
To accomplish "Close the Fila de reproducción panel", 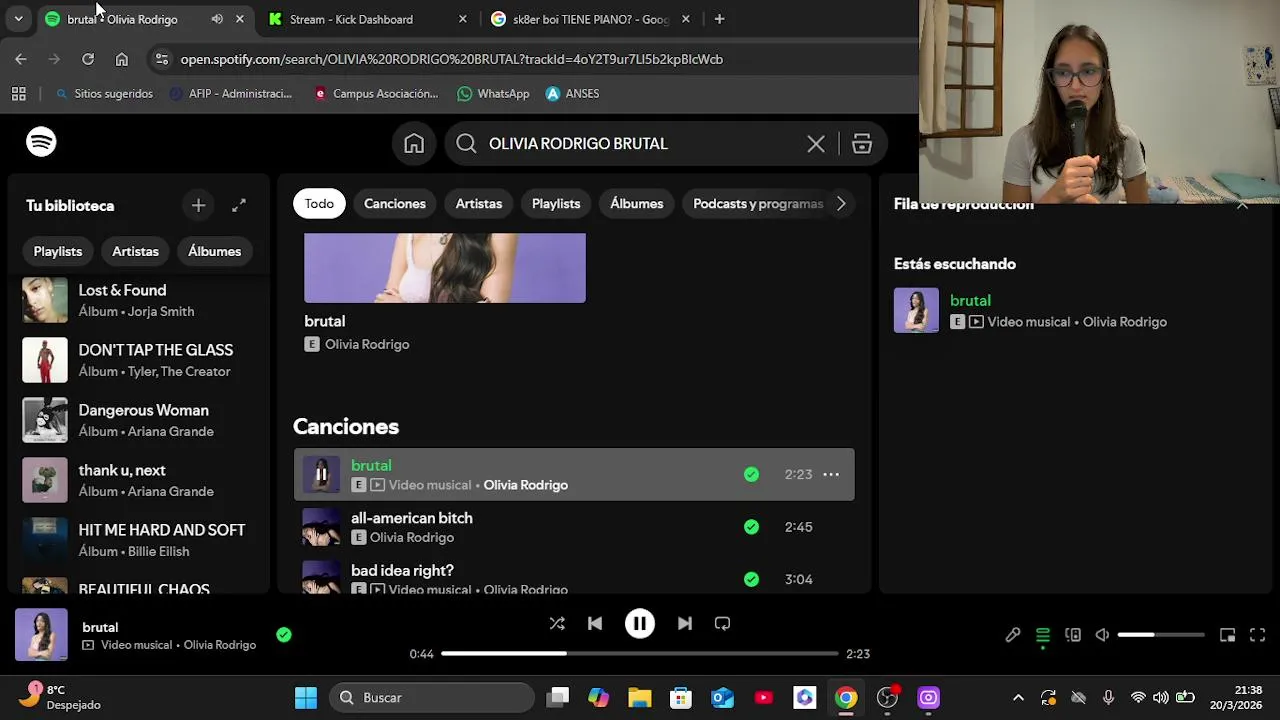I will coord(1242,204).
